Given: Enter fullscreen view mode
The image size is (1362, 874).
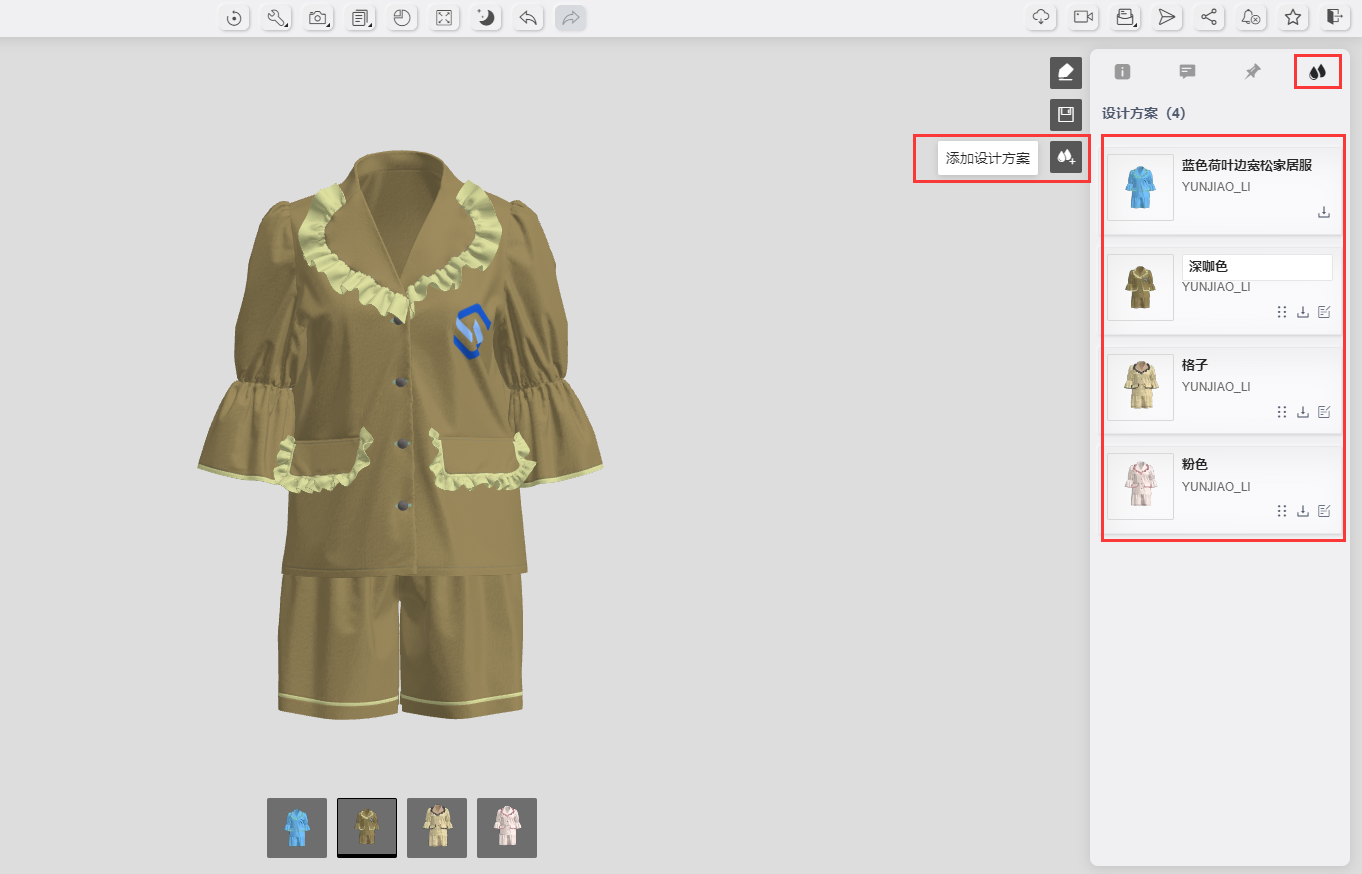Looking at the screenshot, I should (444, 17).
